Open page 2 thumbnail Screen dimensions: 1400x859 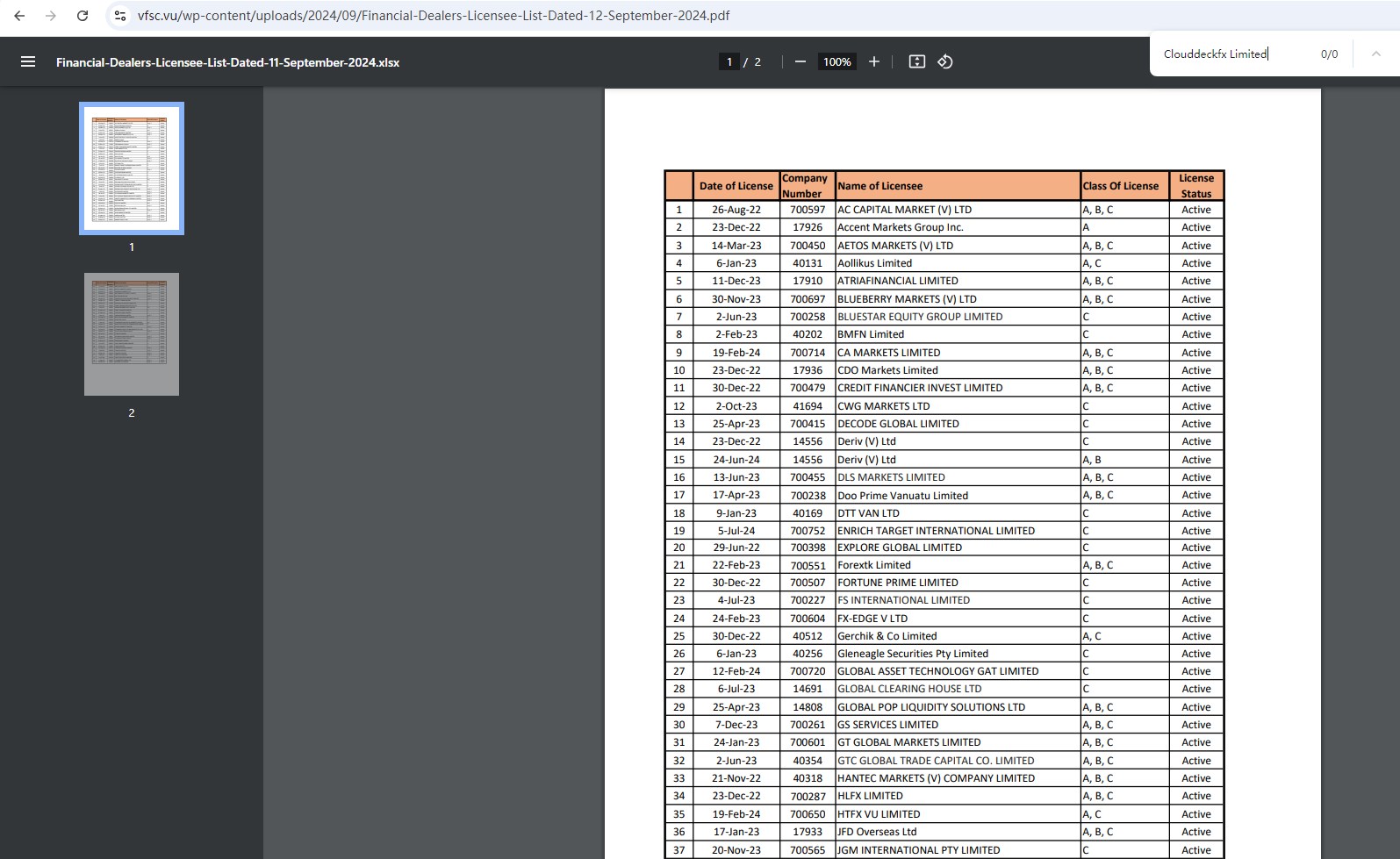click(x=132, y=334)
